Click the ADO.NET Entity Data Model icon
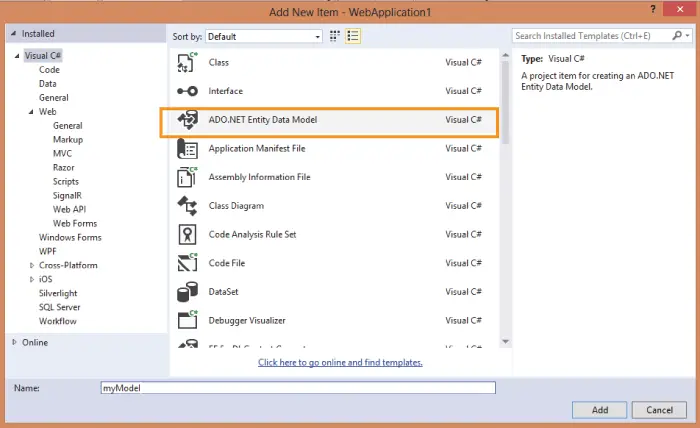Screen dimensions: 700x428 click(x=187, y=120)
